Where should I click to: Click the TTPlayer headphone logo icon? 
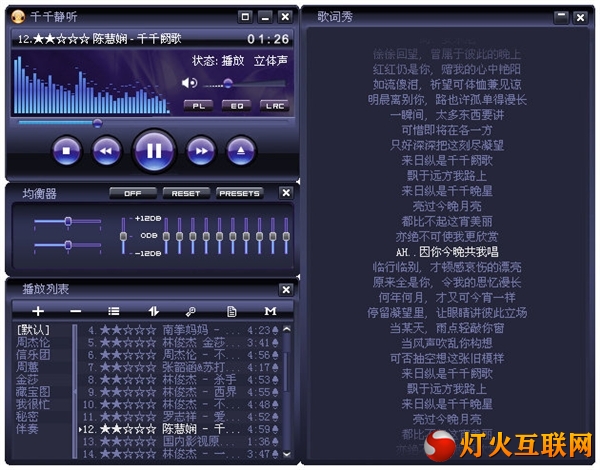[18, 16]
